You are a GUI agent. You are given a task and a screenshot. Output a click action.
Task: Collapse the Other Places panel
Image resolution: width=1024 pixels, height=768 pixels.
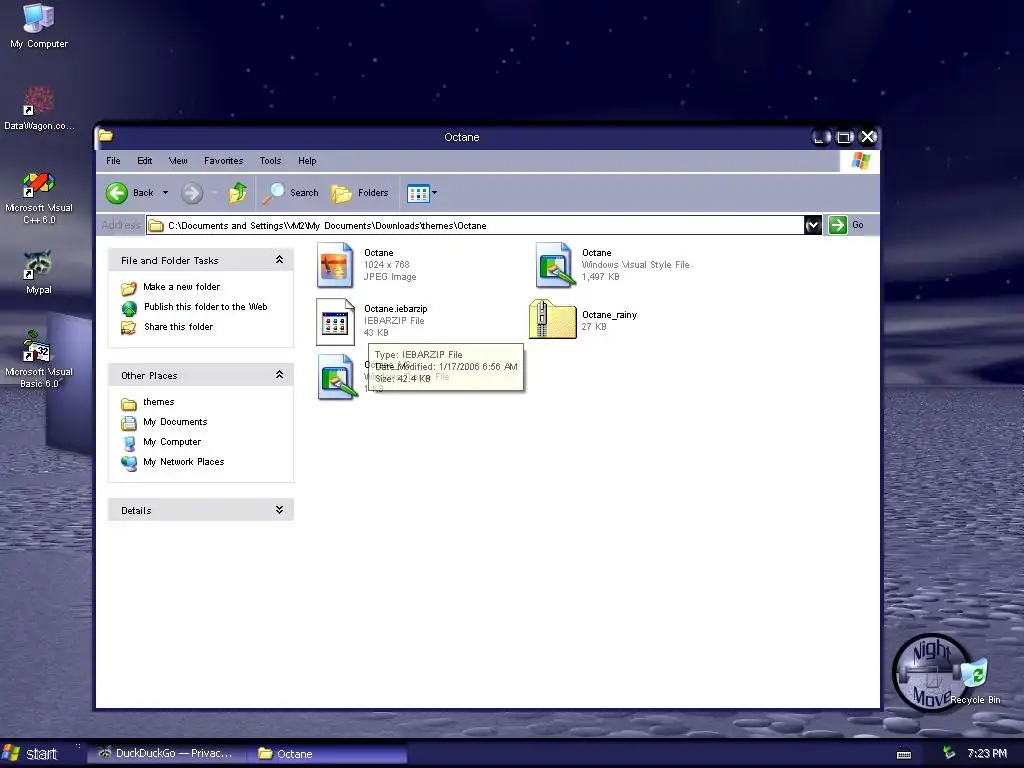tap(280, 375)
